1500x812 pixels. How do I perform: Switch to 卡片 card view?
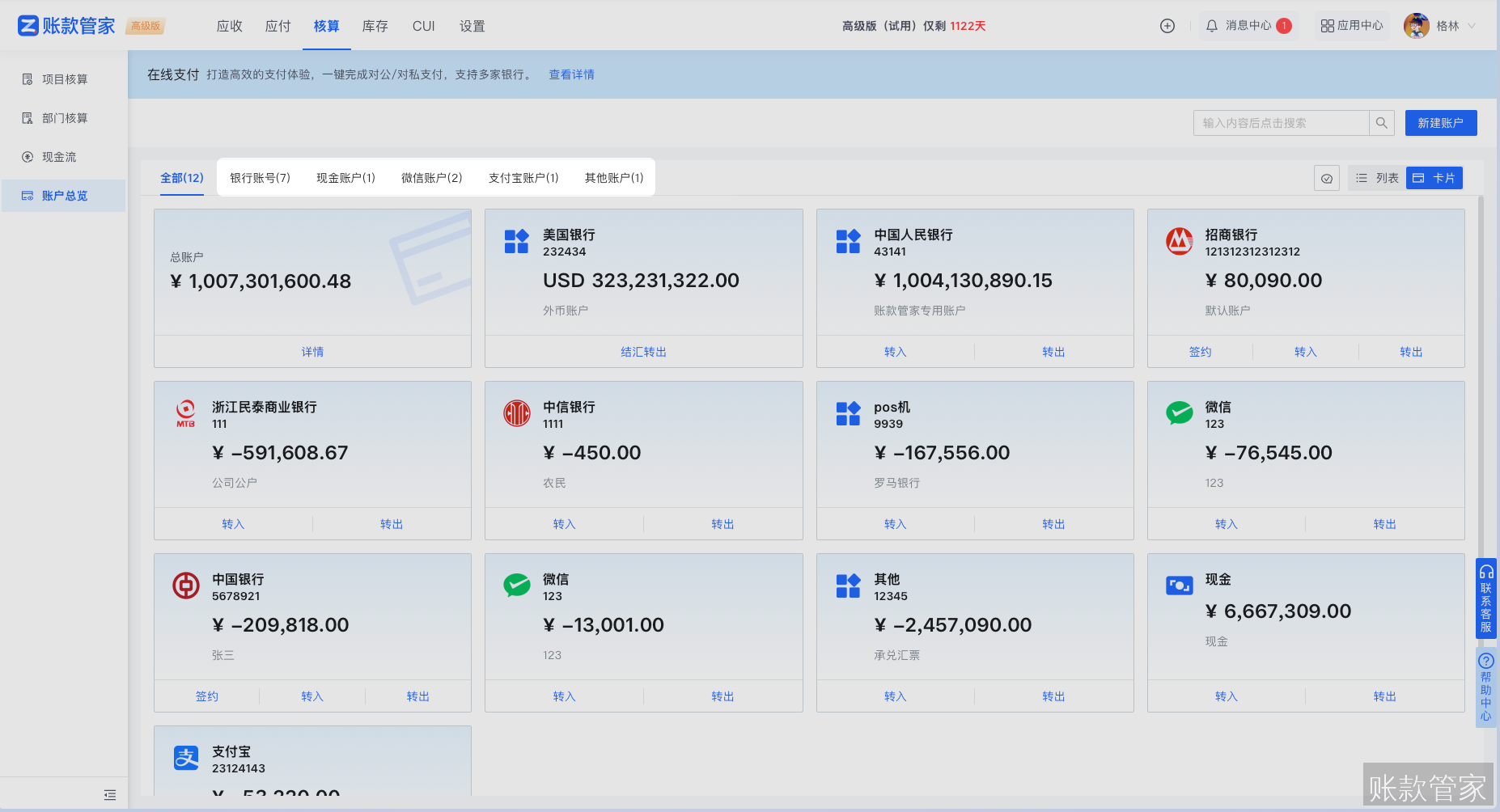(x=1434, y=178)
